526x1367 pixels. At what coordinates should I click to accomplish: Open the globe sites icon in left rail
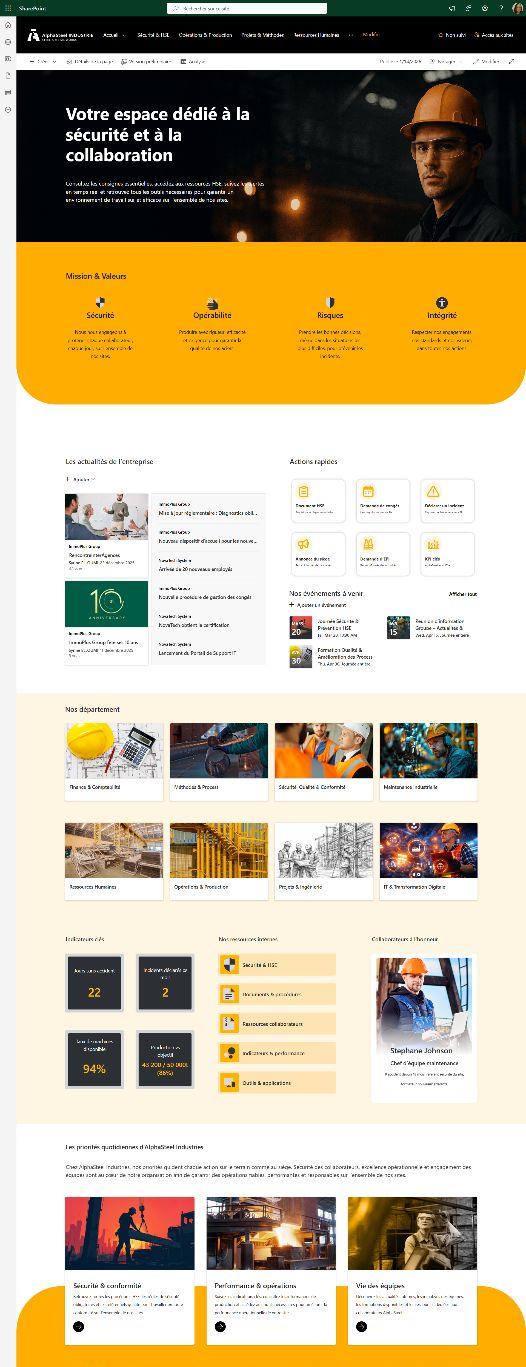pos(8,42)
